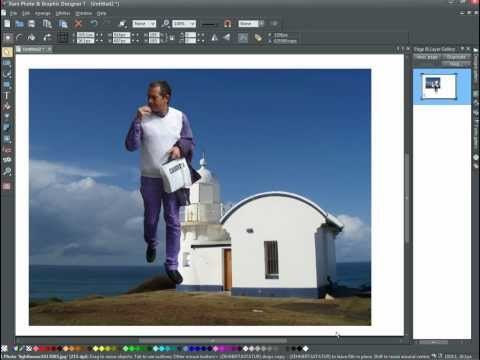Screen dimensions: 480x360
Task: Click the Paste clipboard icon
Action: pyautogui.click(x=63, y=24)
